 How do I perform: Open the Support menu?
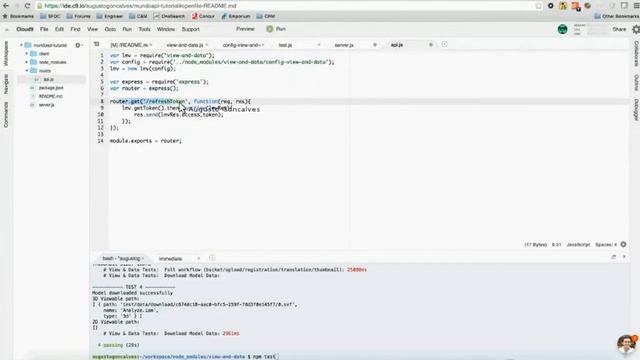tap(191, 29)
